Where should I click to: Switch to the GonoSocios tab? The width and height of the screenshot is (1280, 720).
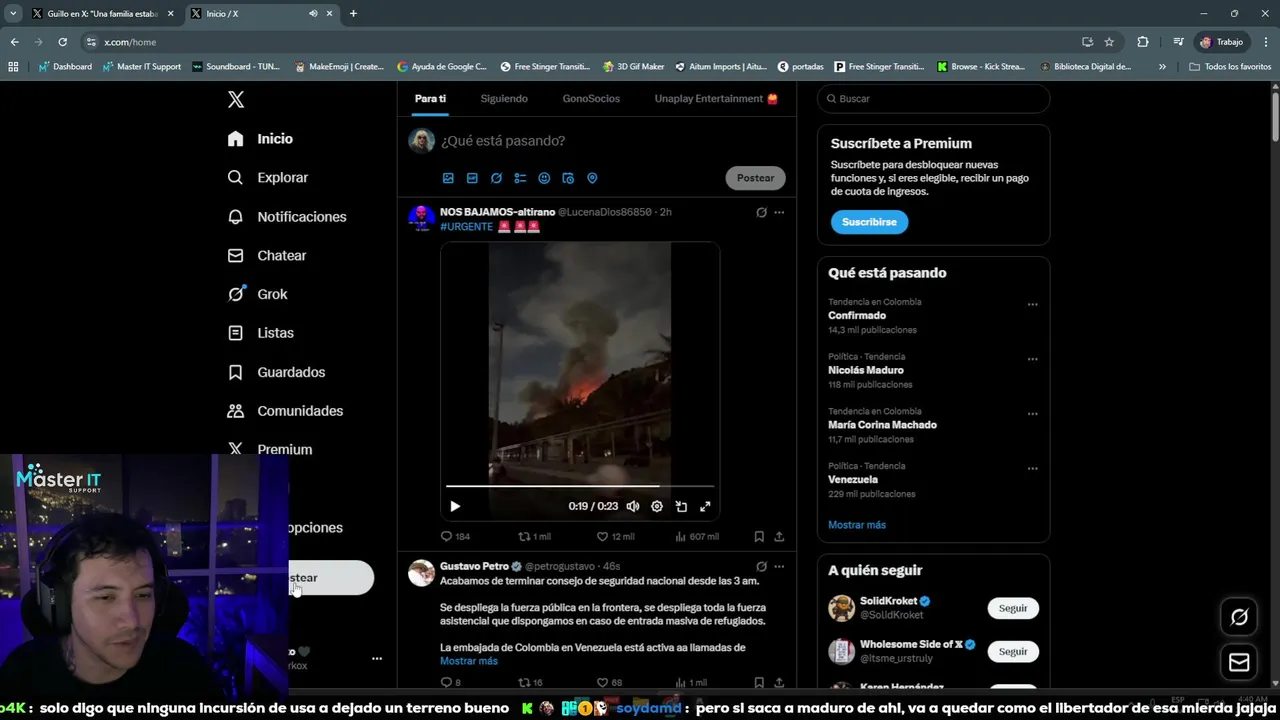(x=591, y=99)
